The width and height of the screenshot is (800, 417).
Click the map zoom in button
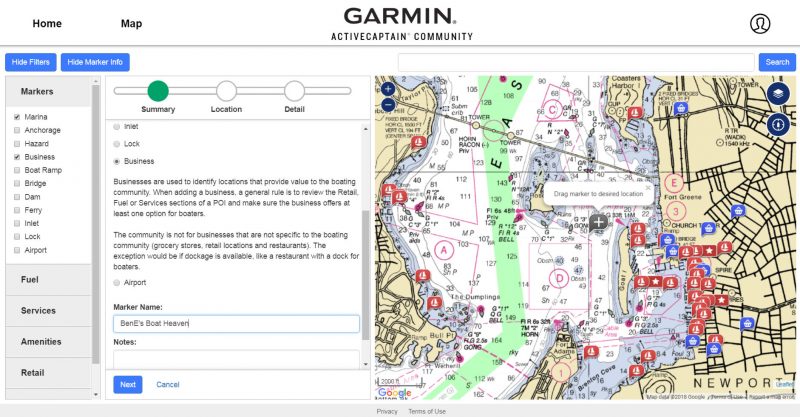[388, 89]
